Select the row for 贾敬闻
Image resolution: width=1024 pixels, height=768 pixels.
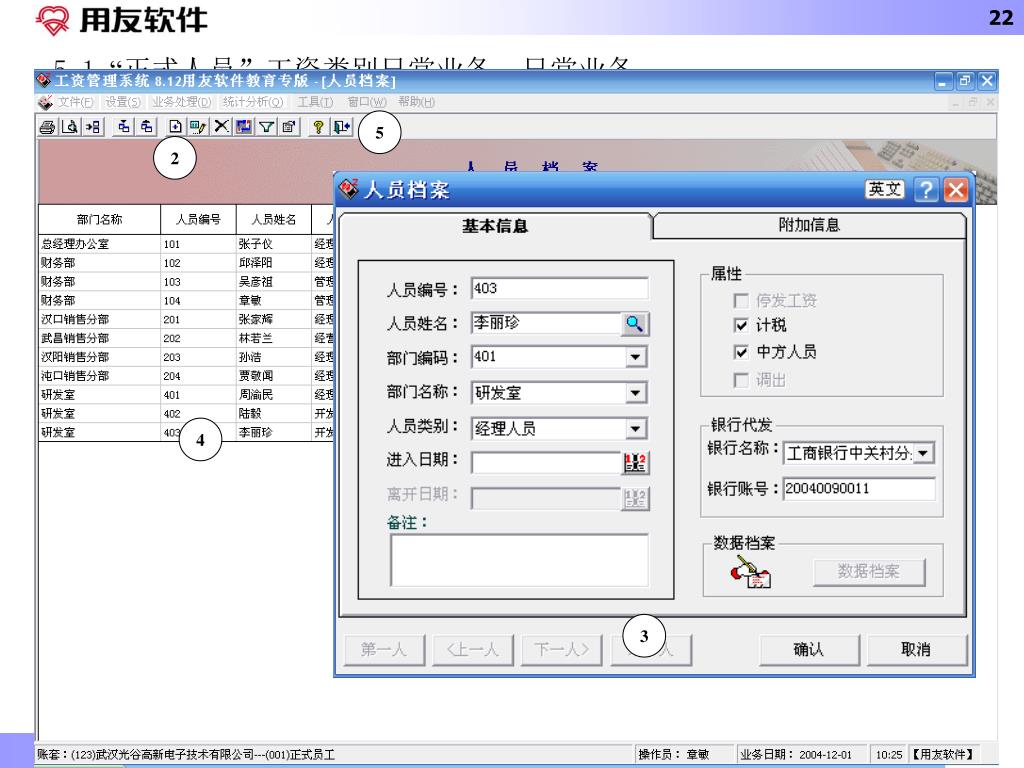click(x=186, y=376)
